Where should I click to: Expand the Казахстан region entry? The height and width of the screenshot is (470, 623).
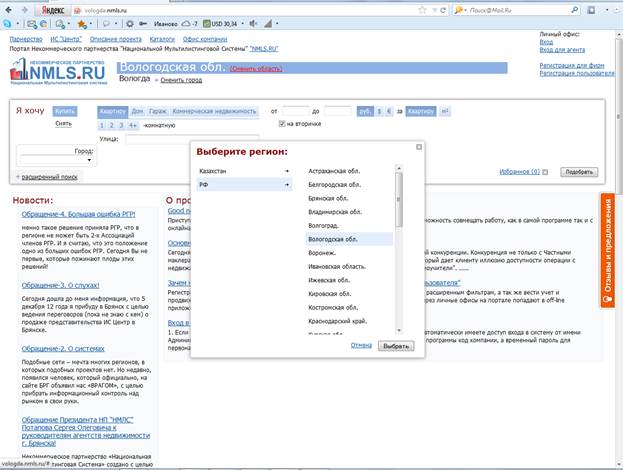click(x=244, y=171)
